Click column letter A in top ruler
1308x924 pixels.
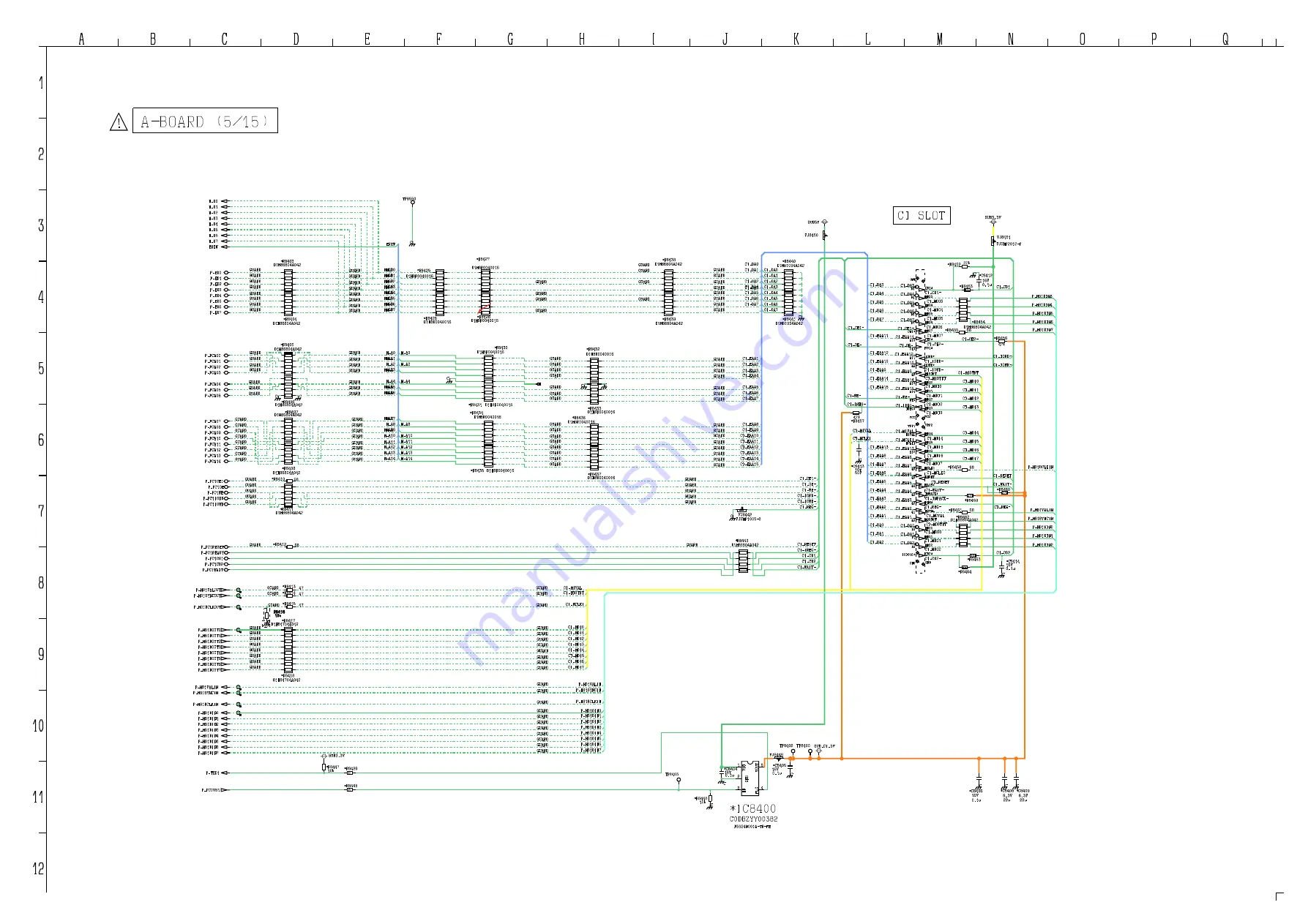81,40
